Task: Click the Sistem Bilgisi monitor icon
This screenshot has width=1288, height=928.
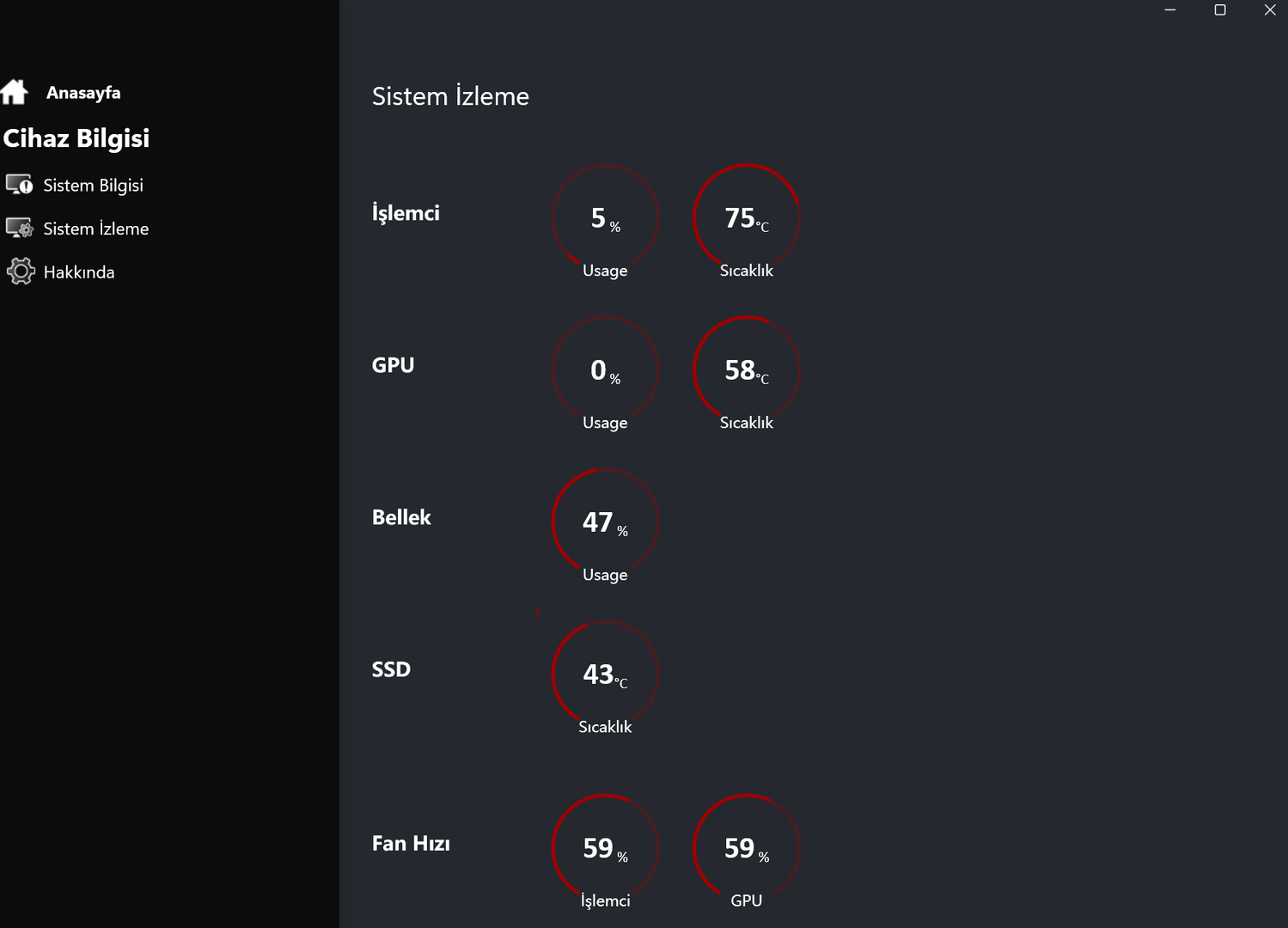Action: [19, 185]
